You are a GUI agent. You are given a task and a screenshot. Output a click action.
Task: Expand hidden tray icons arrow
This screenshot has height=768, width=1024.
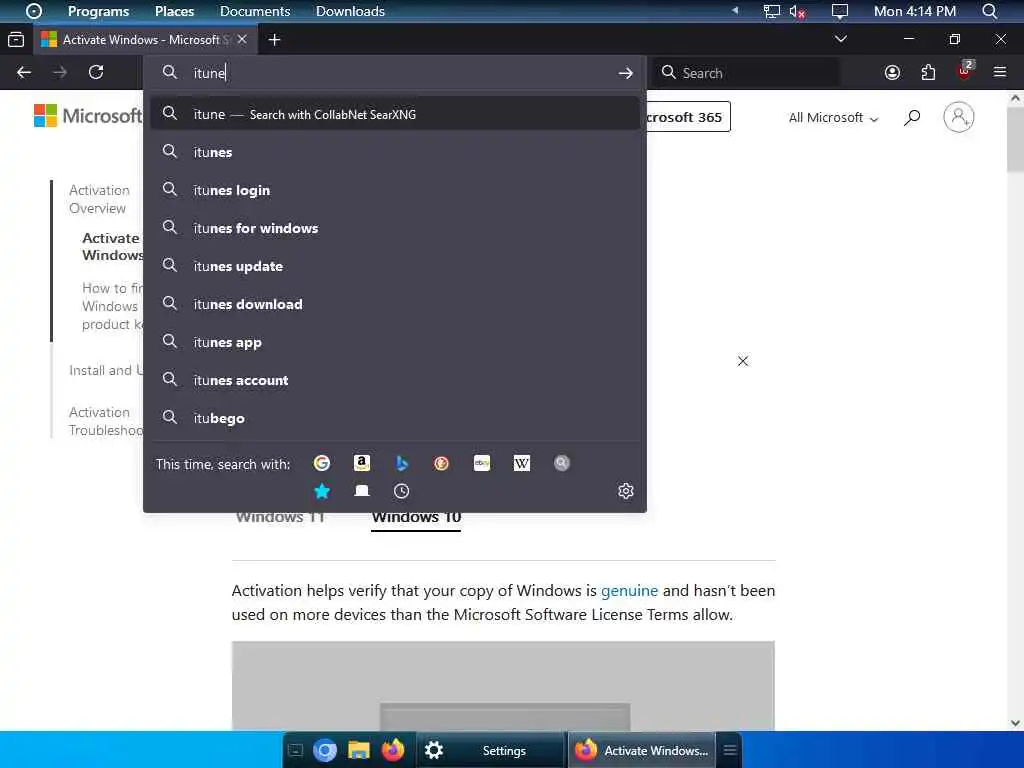[735, 11]
